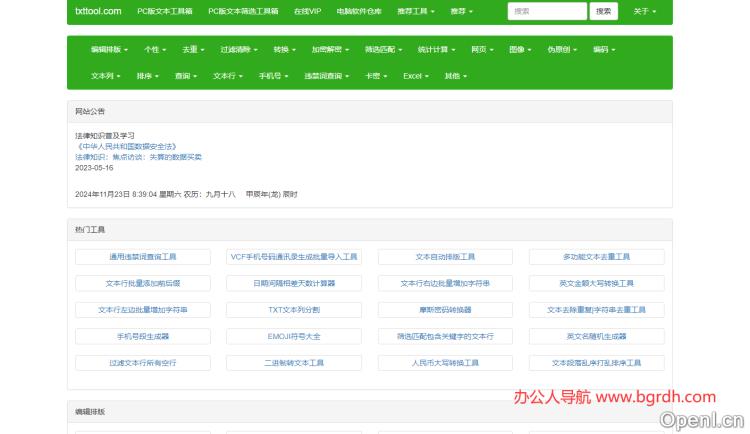Click the 法律知识普及学习 announcement text

105,135
